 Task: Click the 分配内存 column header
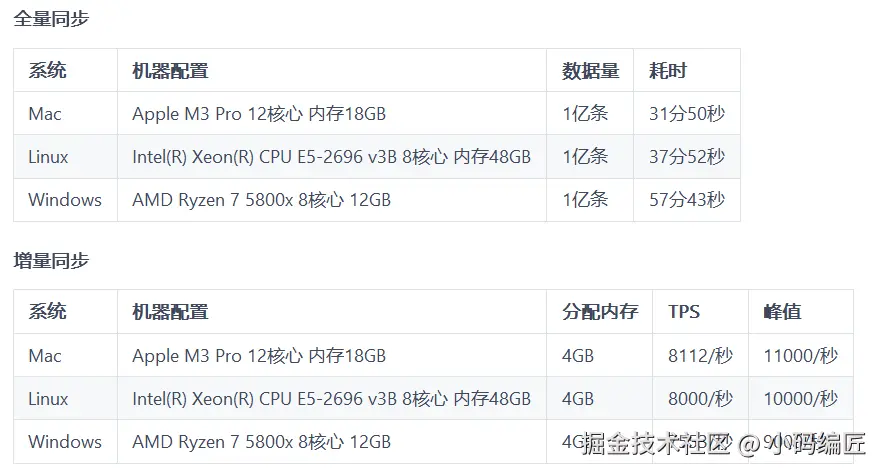[600, 312]
